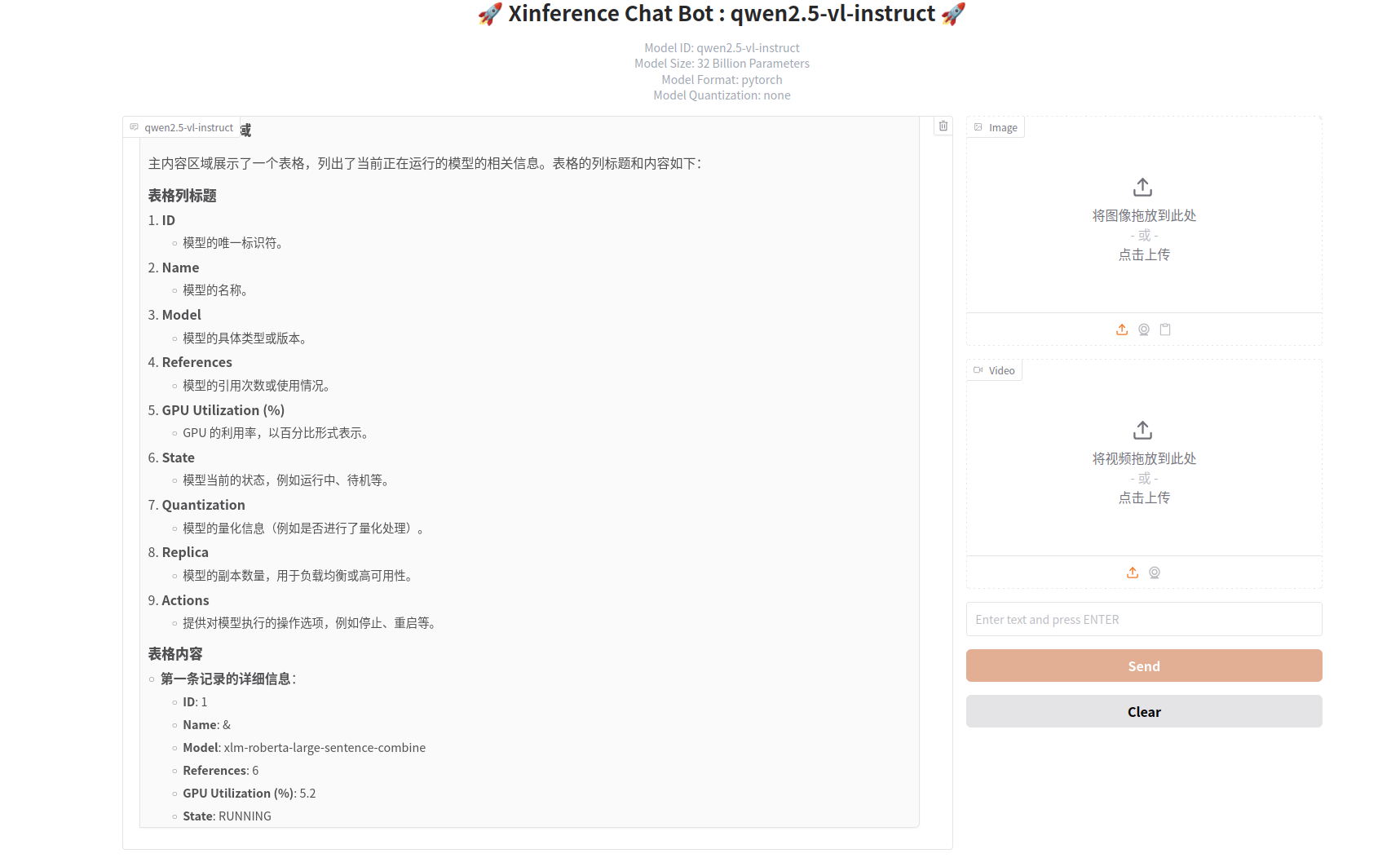This screenshot has width=1400, height=858.
Task: Open the webcam capture in the Image panel
Action: coord(1143,329)
